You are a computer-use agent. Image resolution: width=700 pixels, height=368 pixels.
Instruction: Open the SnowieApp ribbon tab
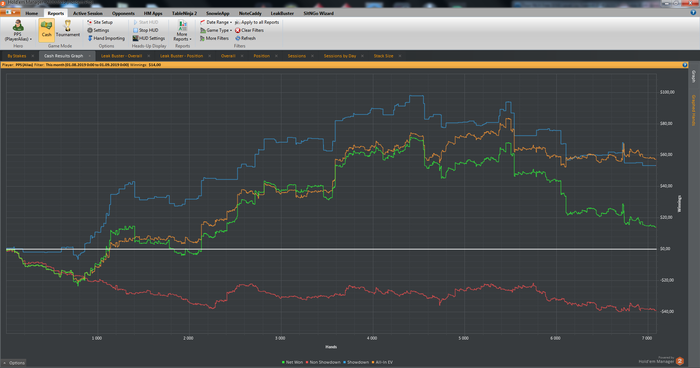point(218,13)
